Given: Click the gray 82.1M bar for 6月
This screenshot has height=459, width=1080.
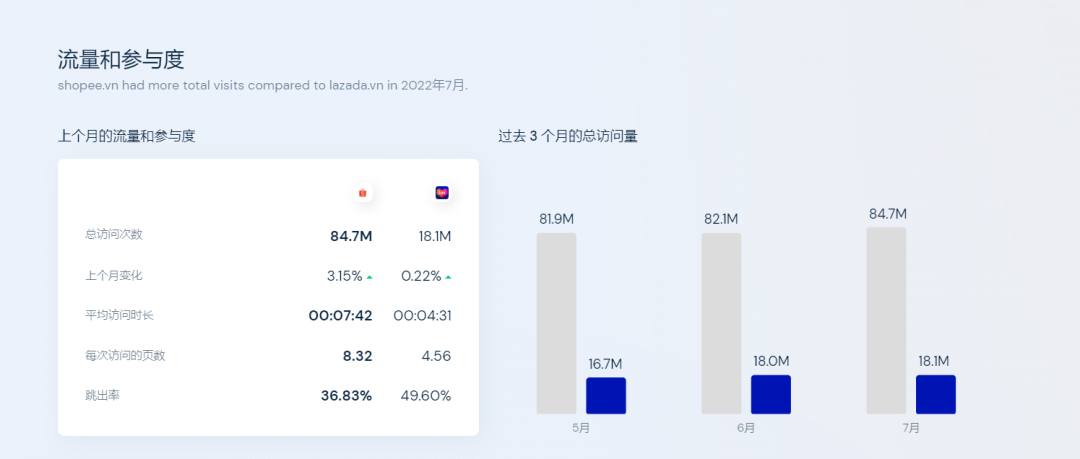Looking at the screenshot, I should point(721,323).
